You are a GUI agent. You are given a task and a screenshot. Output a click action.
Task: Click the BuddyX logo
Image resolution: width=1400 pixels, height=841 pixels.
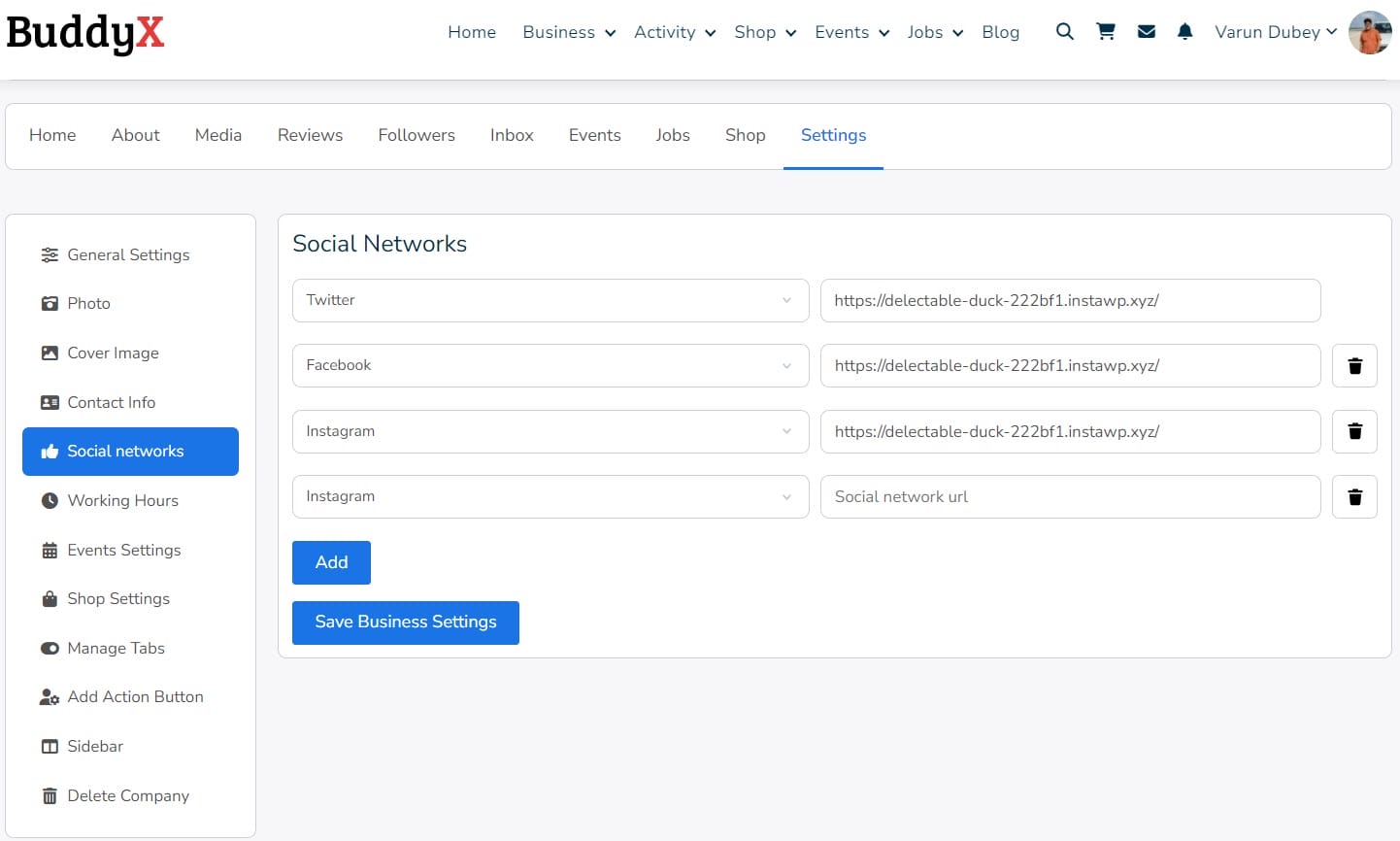pos(85,32)
